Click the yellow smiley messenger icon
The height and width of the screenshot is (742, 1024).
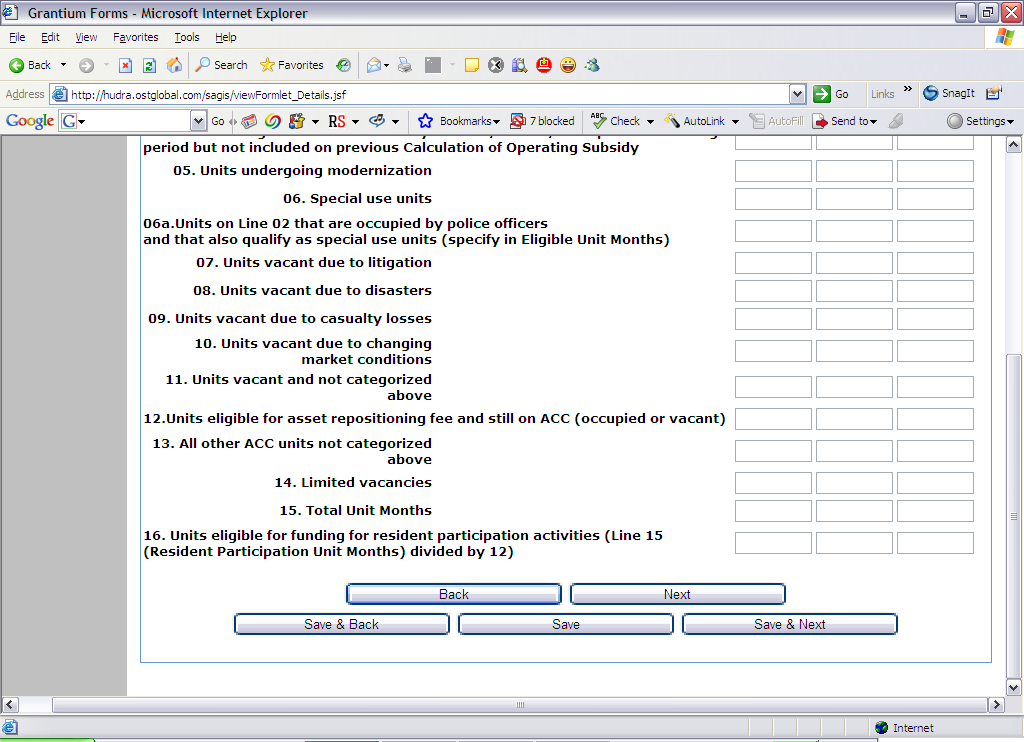tap(568, 65)
